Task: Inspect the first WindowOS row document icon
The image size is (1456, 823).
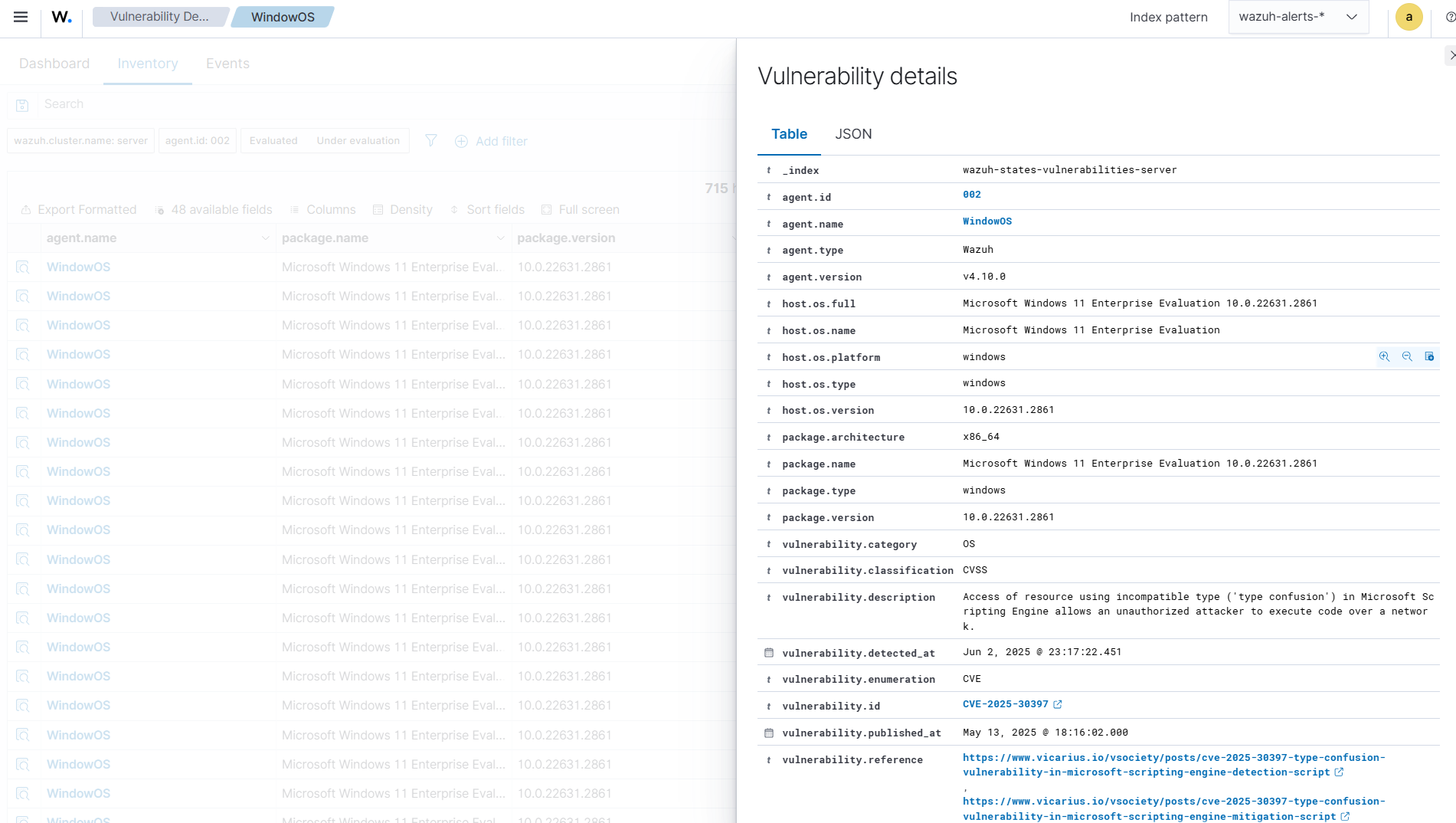Action: [22, 267]
